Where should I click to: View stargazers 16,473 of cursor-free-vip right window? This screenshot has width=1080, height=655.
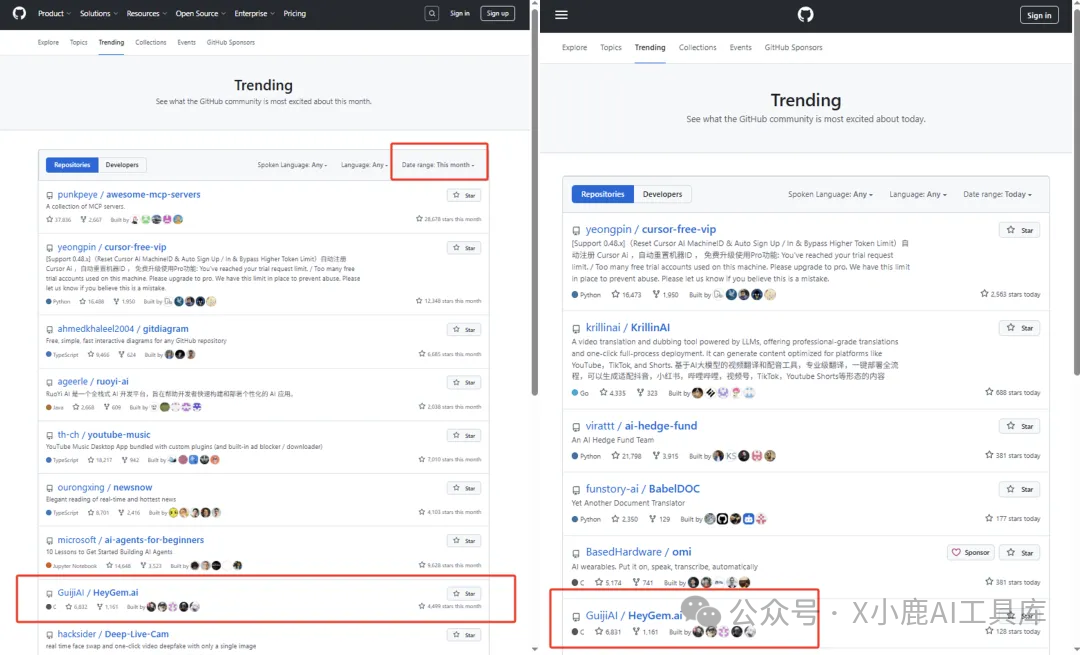click(626, 295)
